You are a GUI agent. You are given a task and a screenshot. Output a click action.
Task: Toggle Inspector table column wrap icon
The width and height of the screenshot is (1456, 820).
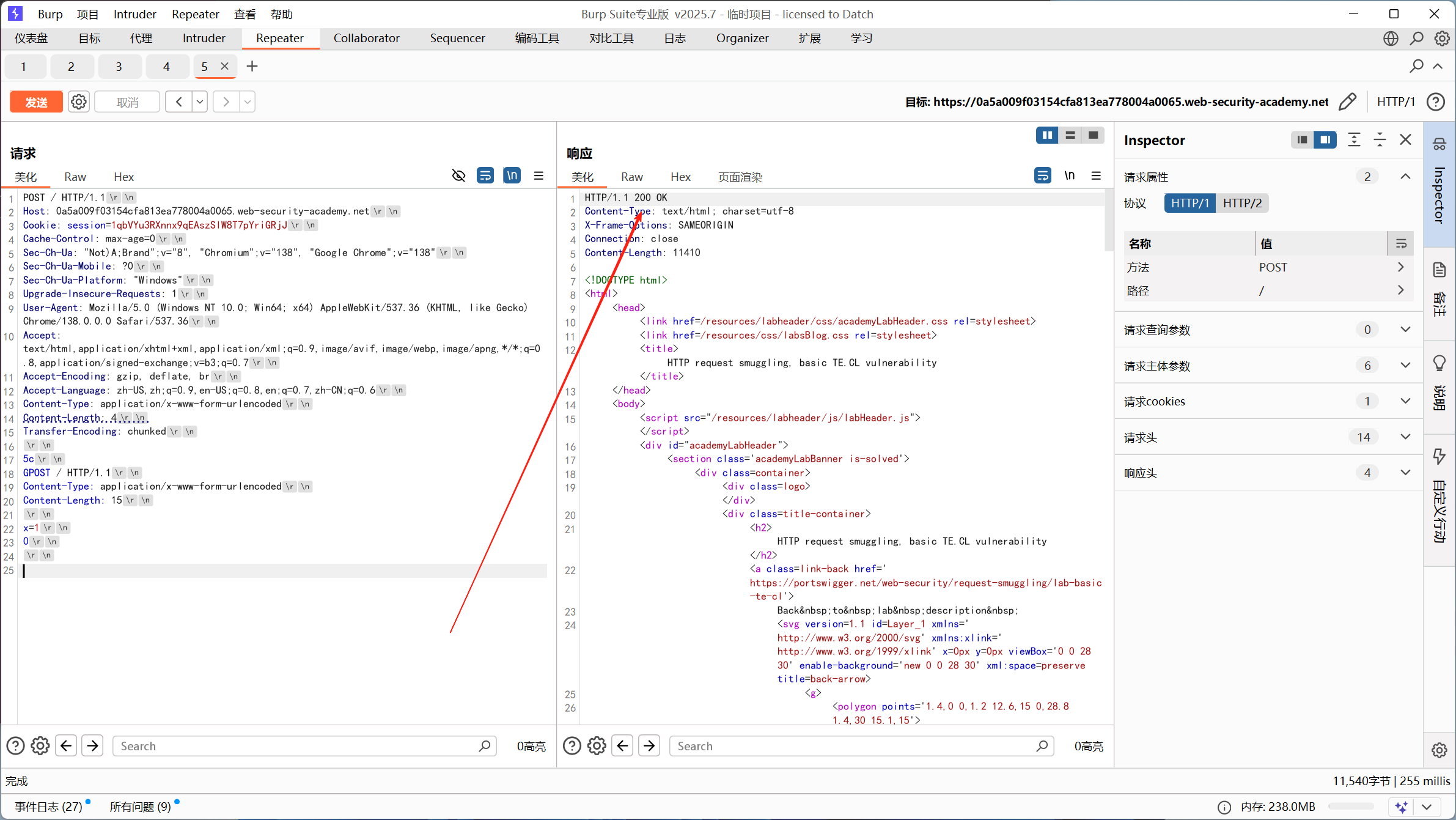[x=1401, y=244]
